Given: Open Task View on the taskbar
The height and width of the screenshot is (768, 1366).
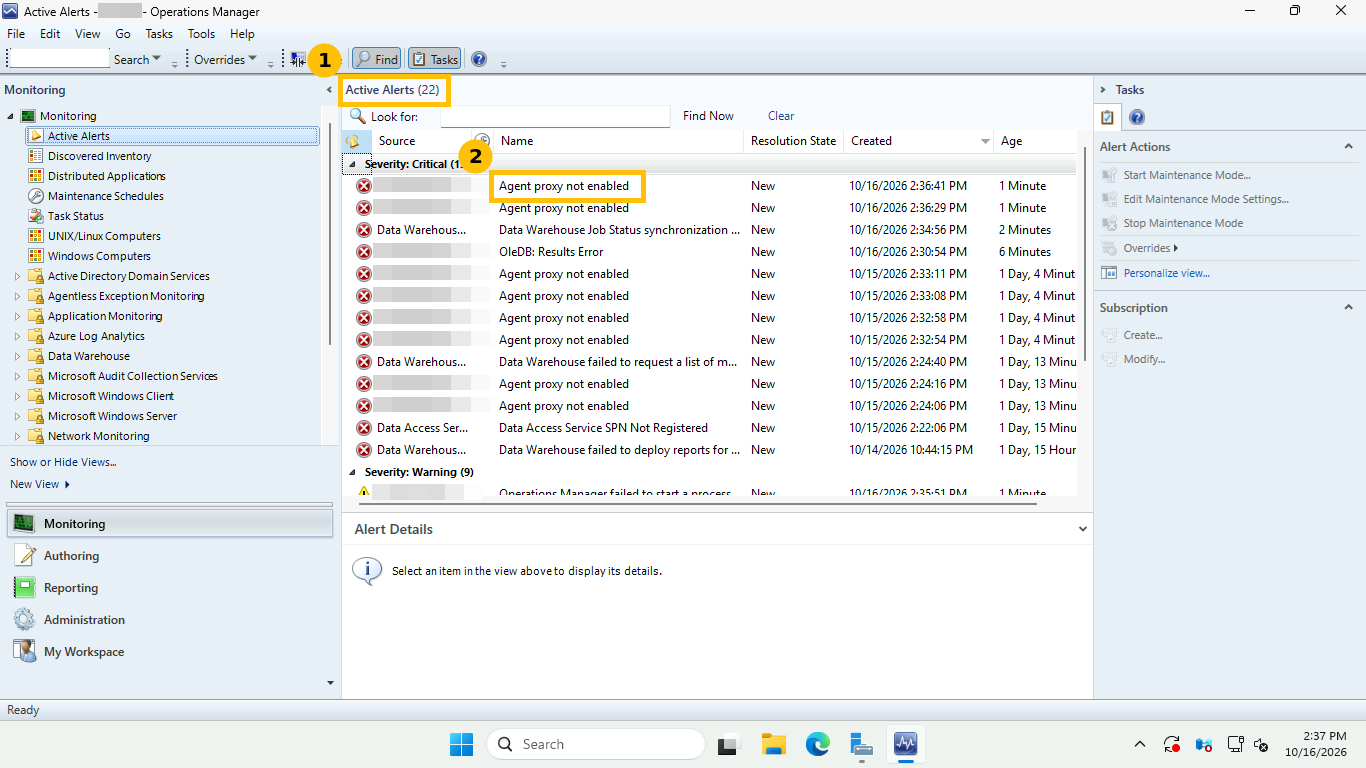Looking at the screenshot, I should tap(728, 744).
